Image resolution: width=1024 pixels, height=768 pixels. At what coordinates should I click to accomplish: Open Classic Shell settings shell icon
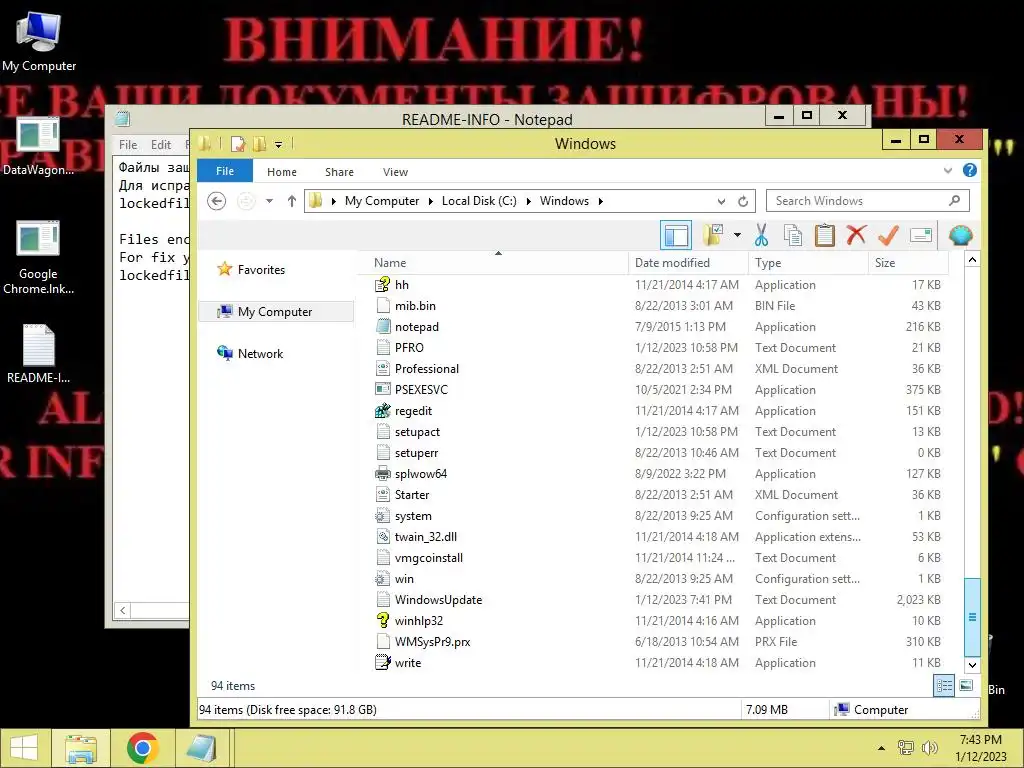(x=961, y=235)
